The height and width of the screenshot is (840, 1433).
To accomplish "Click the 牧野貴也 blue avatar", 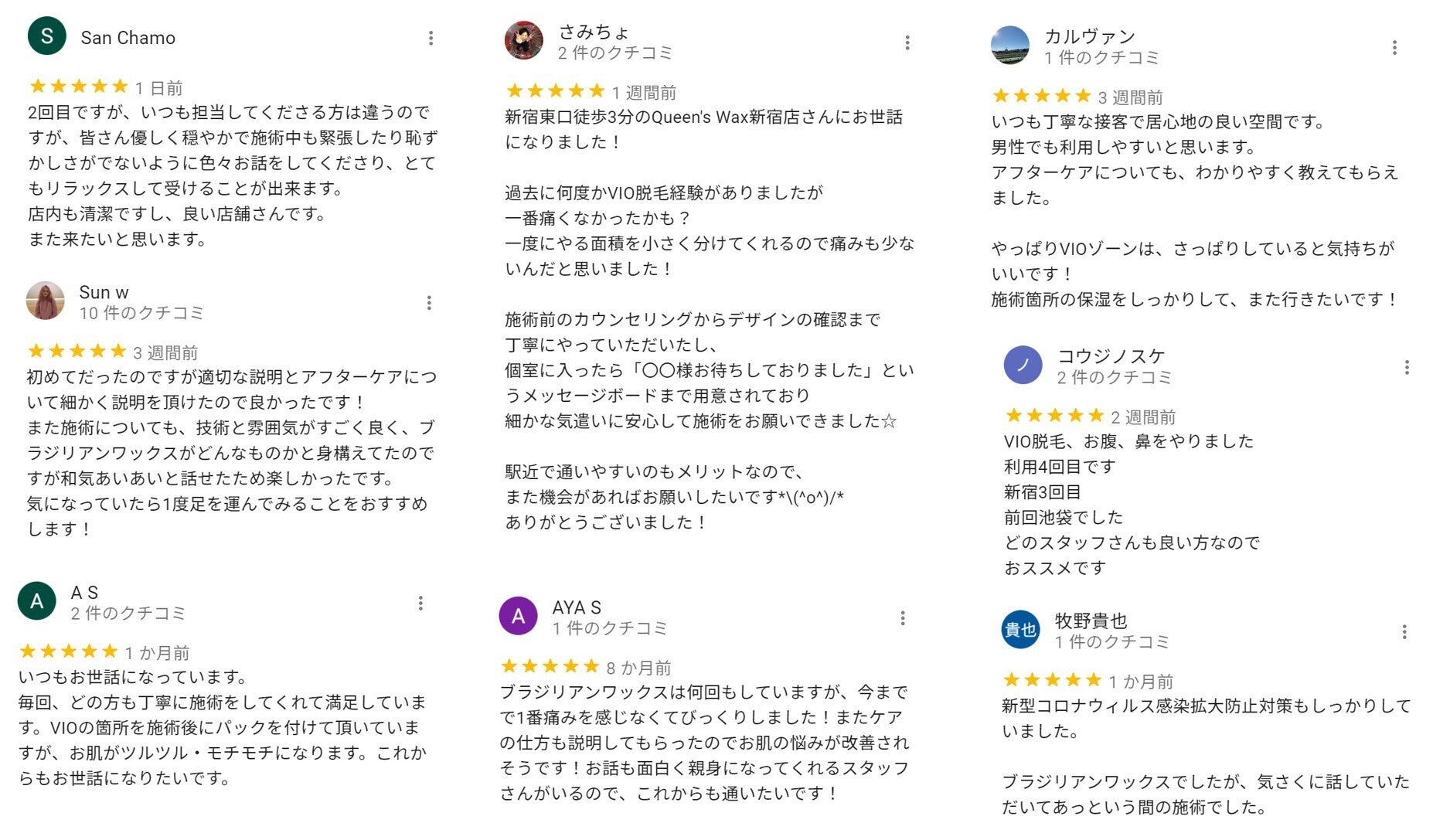I will pos(1020,630).
